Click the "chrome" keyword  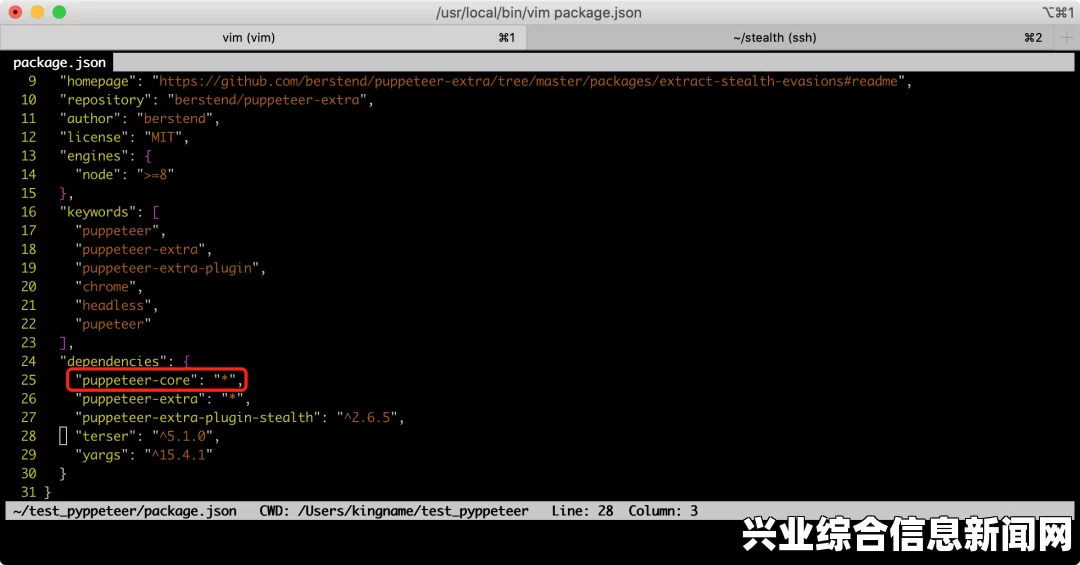coord(105,286)
